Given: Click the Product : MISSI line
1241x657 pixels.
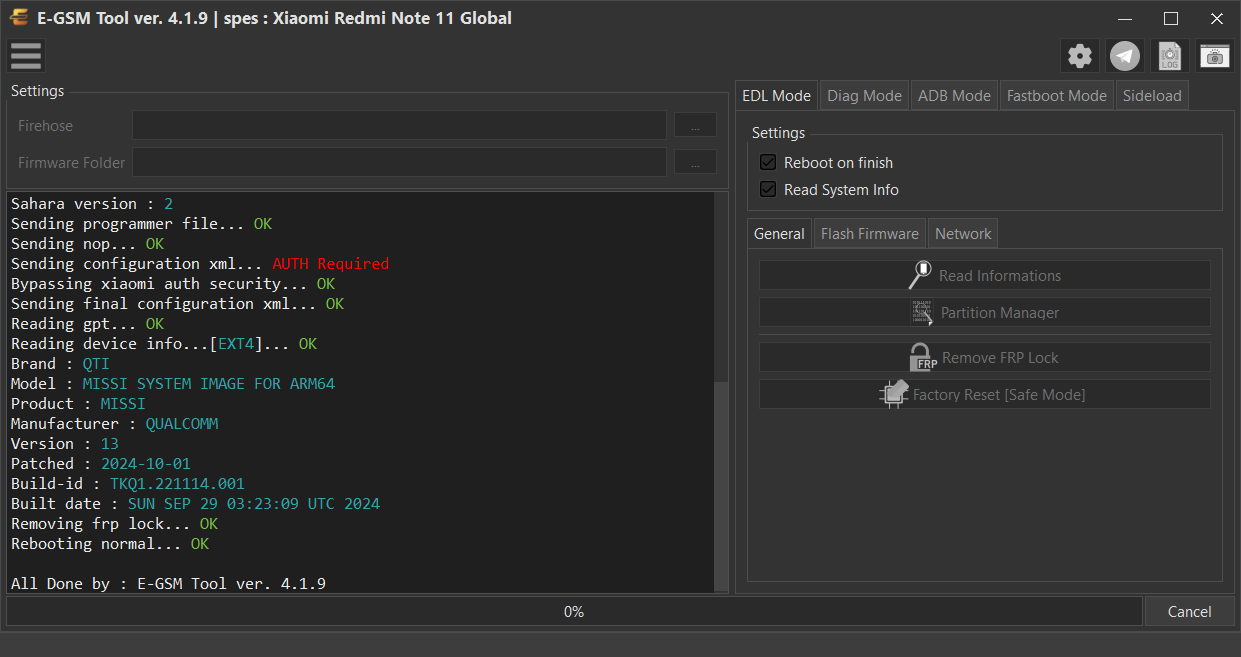Looking at the screenshot, I should click(x=78, y=404).
